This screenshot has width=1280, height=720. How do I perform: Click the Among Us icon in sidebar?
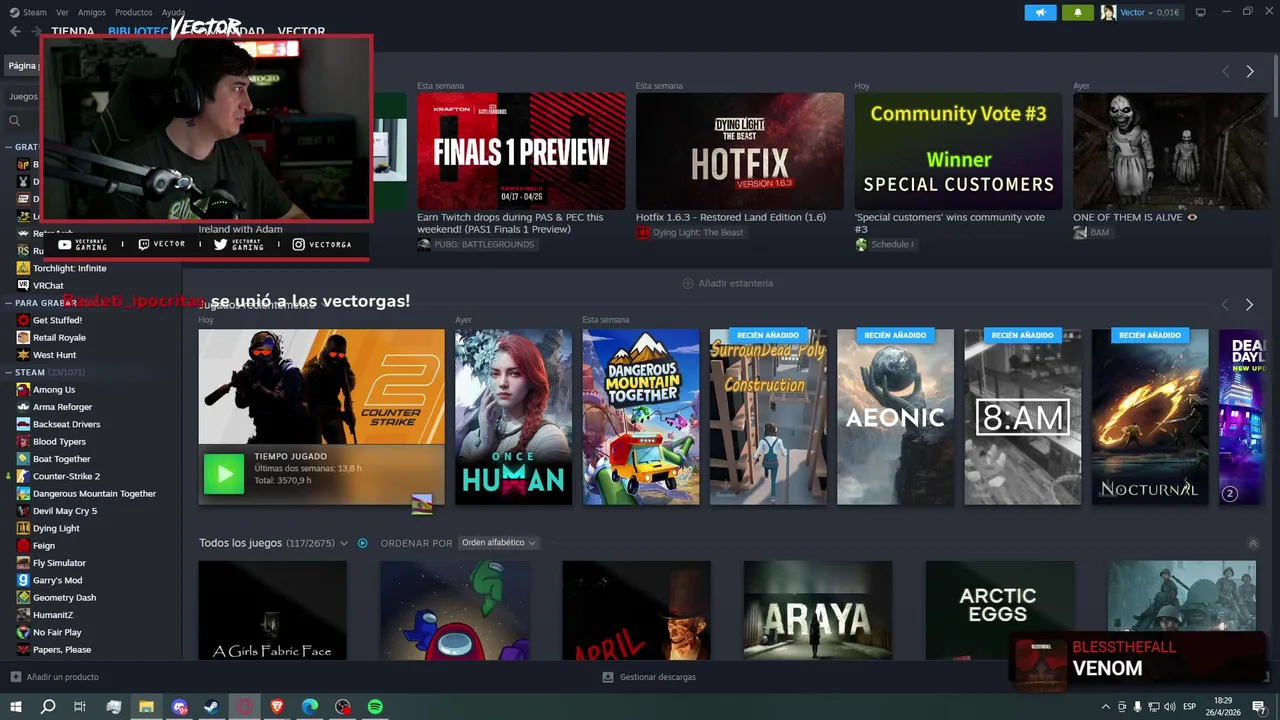click(23, 389)
